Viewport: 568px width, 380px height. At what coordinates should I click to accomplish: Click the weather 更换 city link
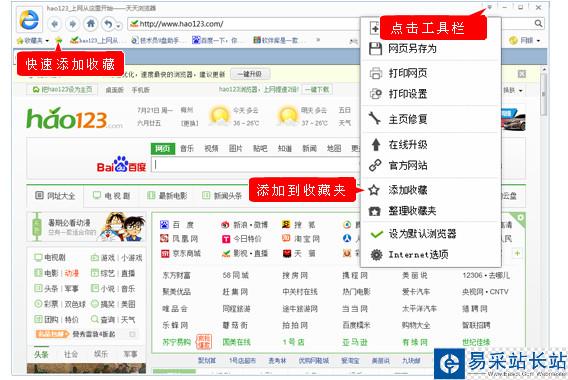tap(189, 124)
